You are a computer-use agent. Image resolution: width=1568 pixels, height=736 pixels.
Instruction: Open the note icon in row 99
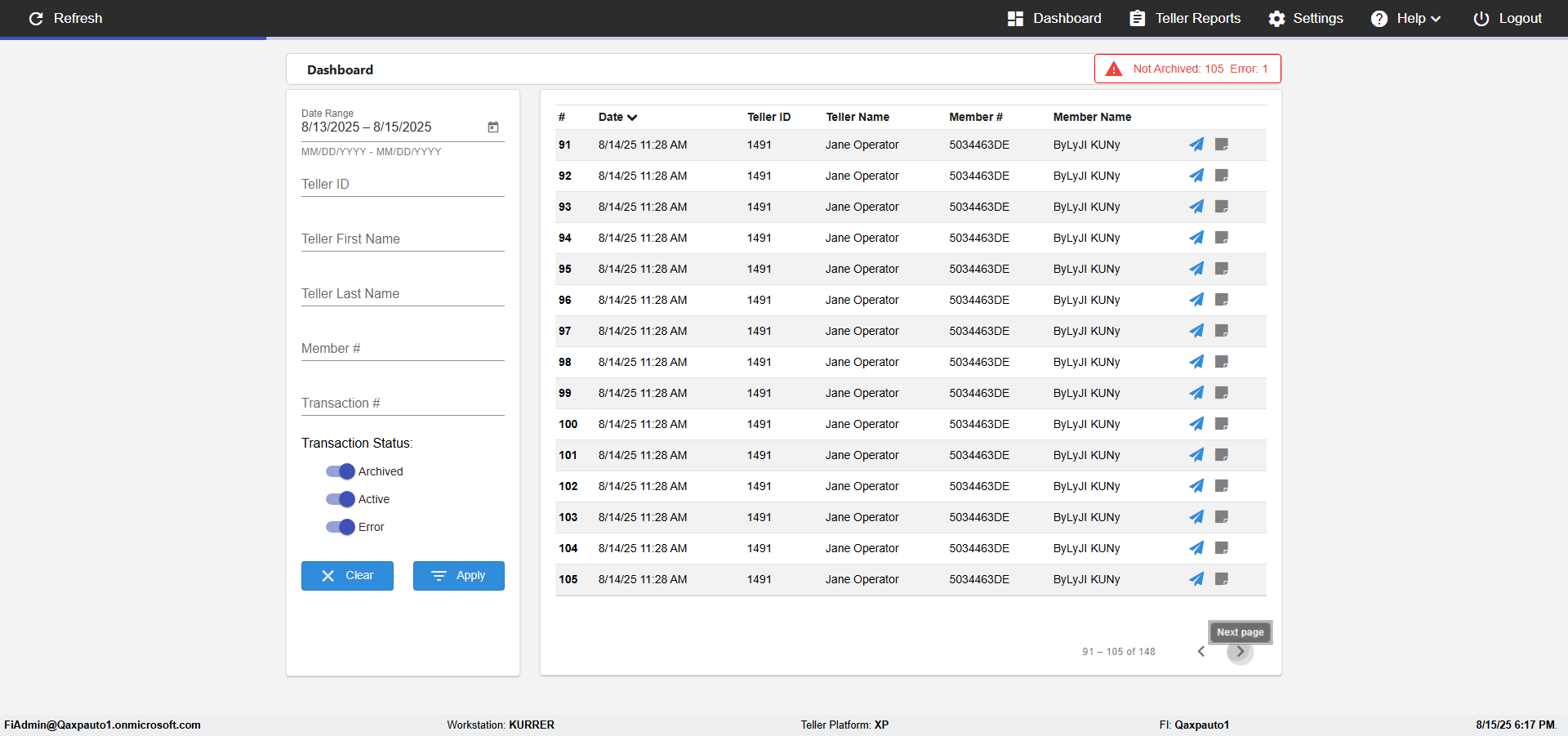[x=1222, y=393]
